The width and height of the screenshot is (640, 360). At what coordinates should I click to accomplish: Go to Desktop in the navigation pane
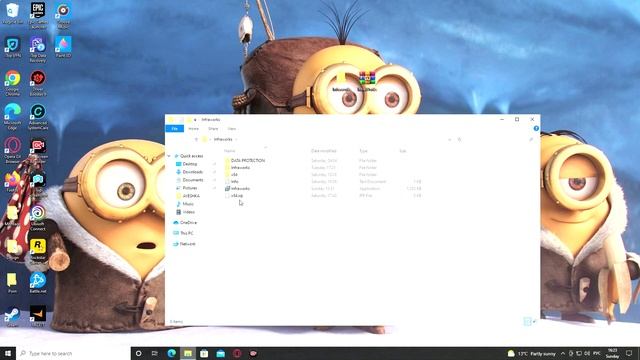[189, 164]
